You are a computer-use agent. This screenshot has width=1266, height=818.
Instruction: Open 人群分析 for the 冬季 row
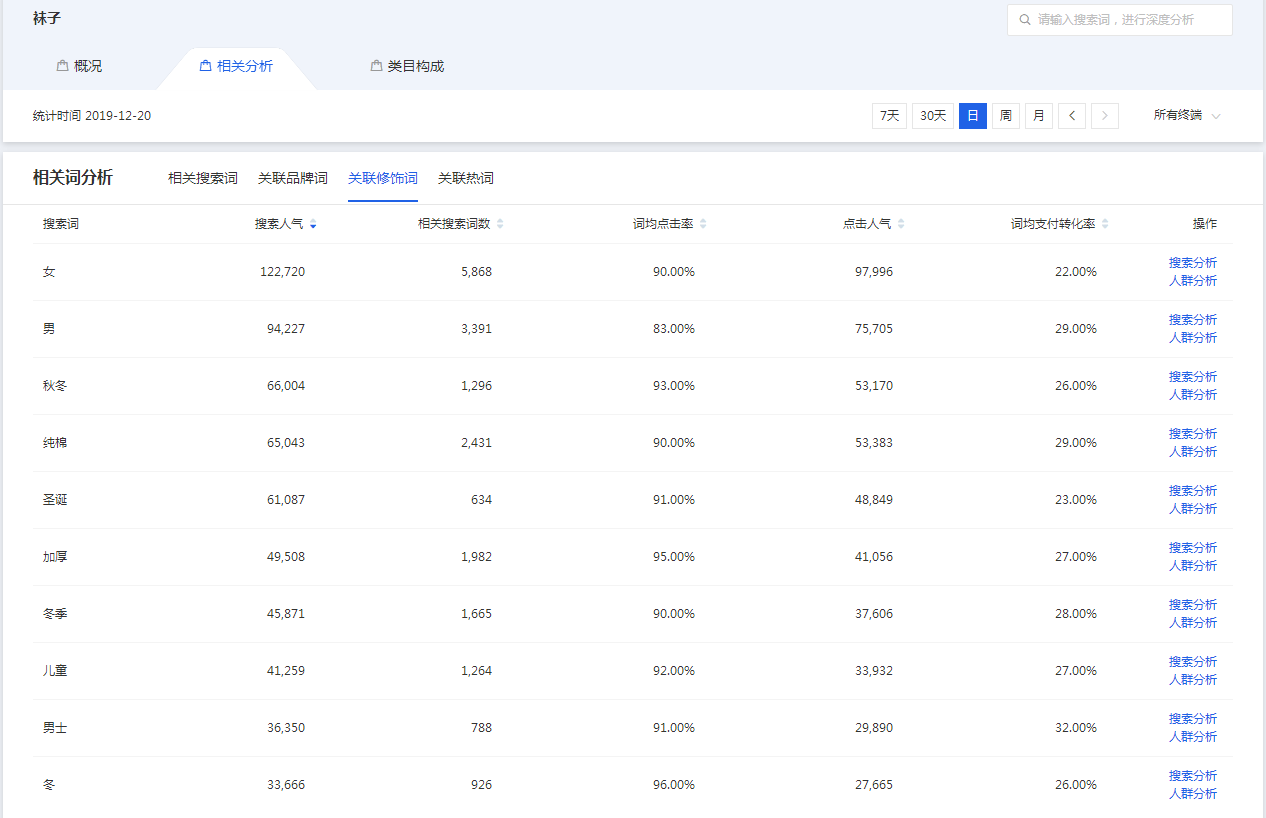1193,623
